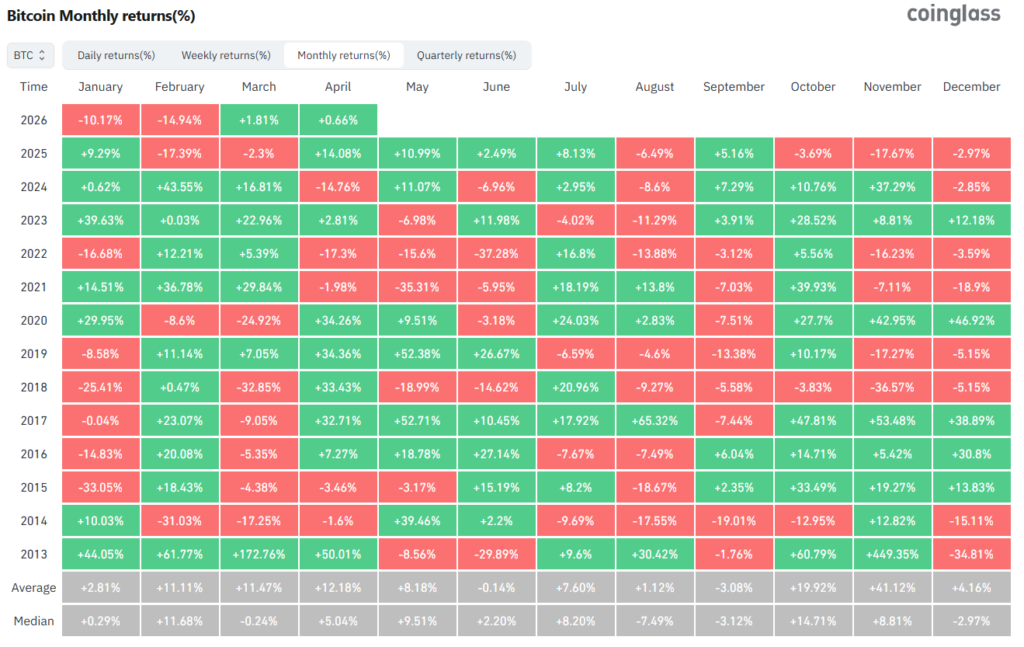Select the 2022 June cell showing -37.28%
Viewport: 1024px width, 647px height.
point(497,253)
